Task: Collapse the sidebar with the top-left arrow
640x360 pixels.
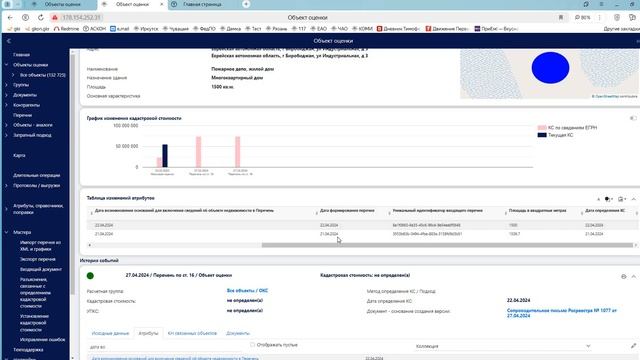Action: (x=9, y=41)
